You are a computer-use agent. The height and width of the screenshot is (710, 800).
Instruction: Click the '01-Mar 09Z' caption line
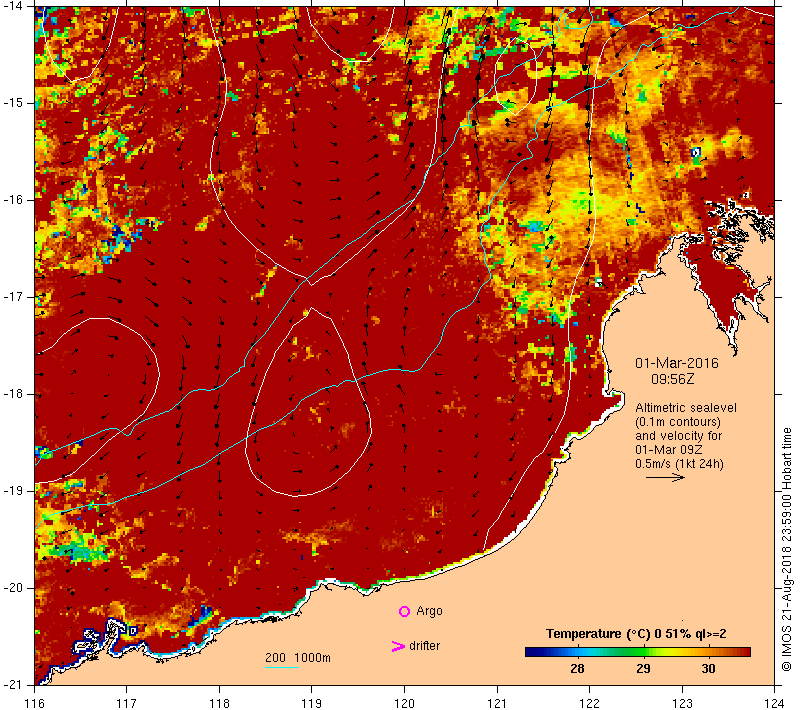(668, 449)
